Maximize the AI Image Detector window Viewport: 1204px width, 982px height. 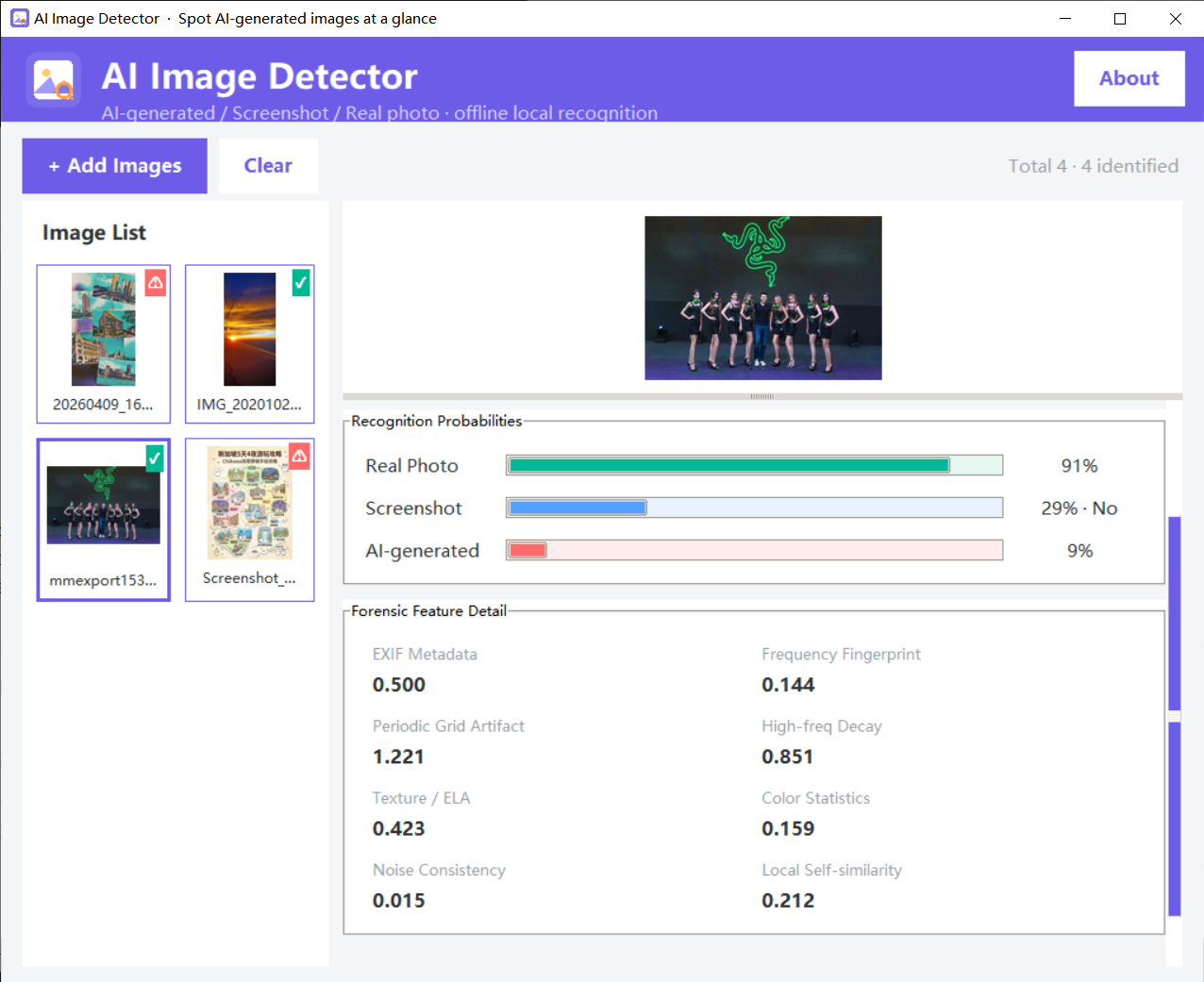click(1120, 19)
